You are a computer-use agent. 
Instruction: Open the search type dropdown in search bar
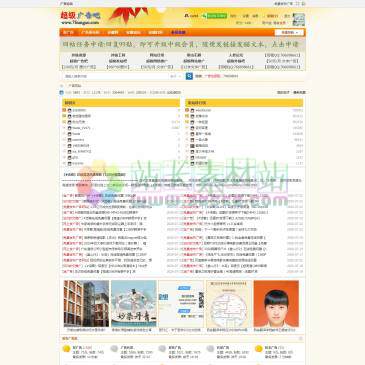[x=175, y=76]
